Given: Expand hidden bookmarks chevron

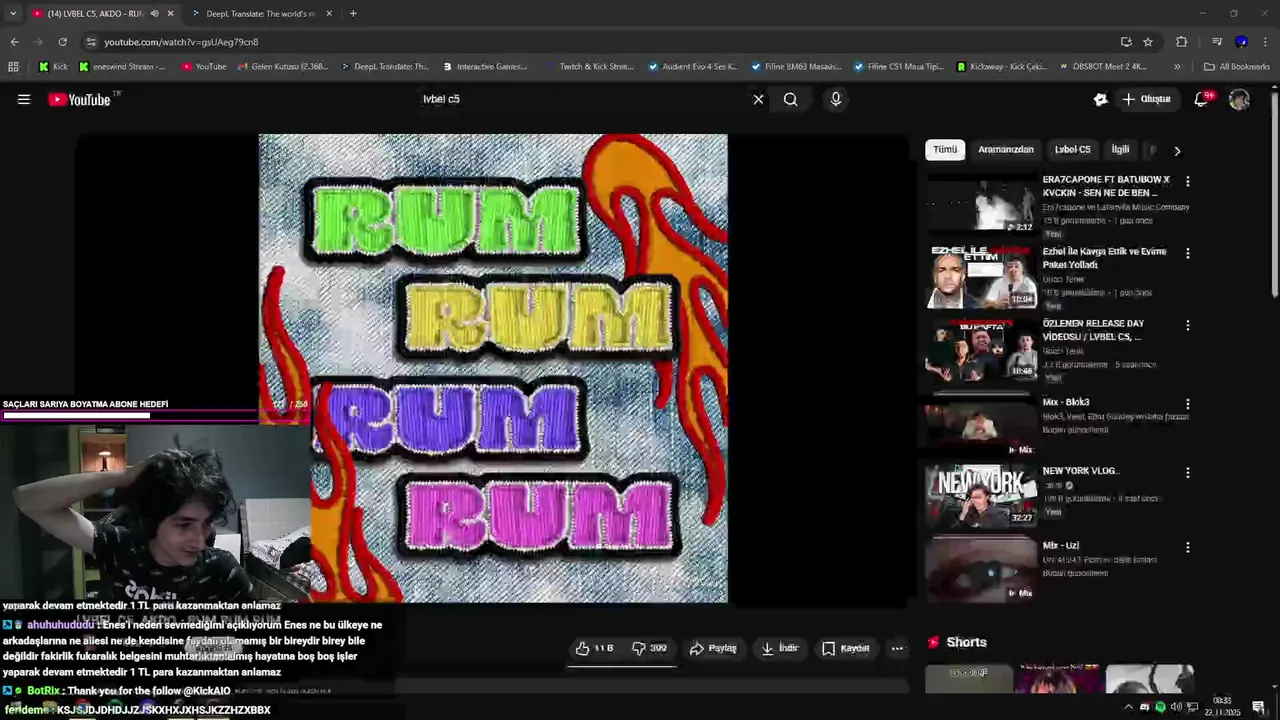Looking at the screenshot, I should click(x=1177, y=67).
